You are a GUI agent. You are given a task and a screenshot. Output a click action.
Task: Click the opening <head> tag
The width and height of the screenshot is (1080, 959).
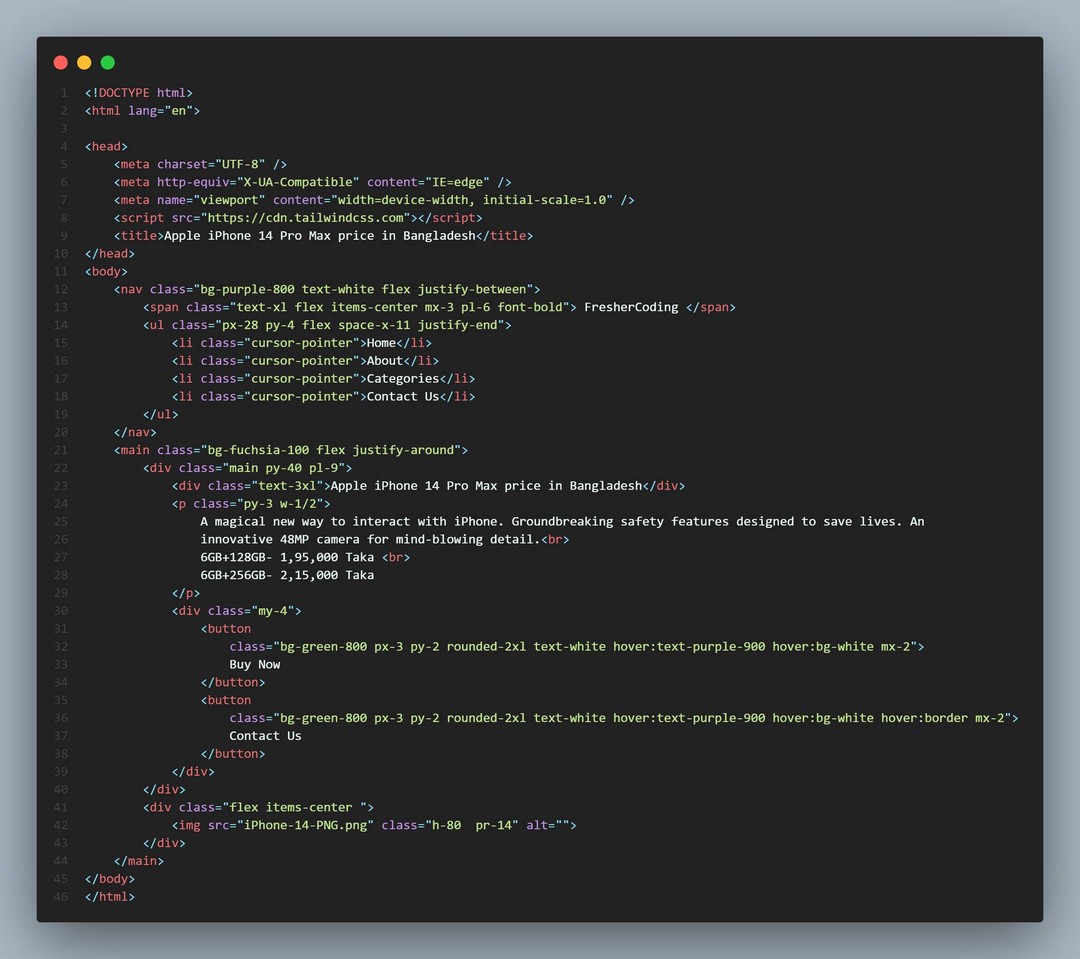[106, 146]
